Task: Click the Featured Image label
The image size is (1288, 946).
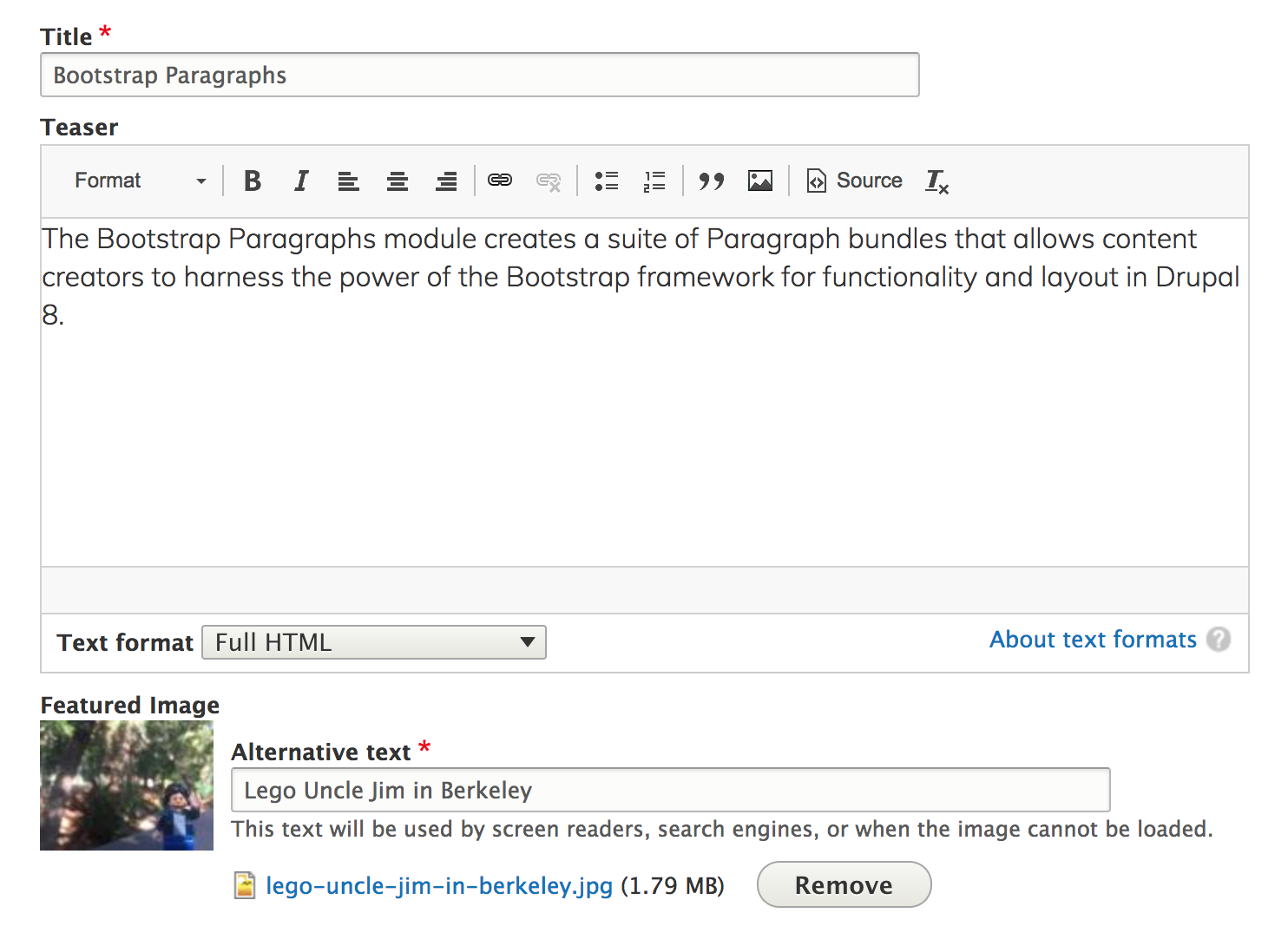Action: pyautogui.click(x=130, y=706)
